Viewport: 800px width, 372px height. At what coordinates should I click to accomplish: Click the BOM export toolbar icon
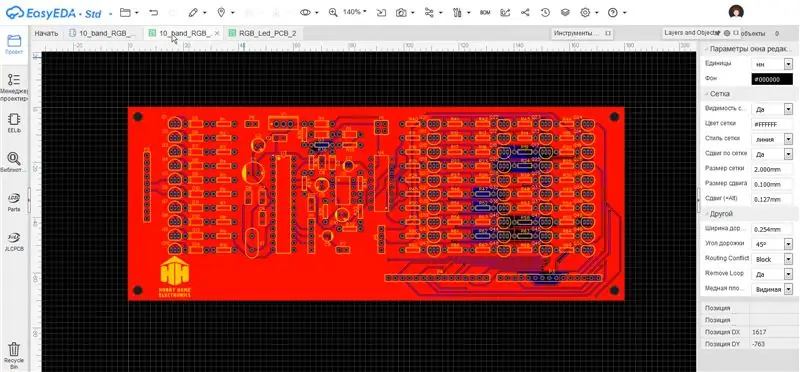pyautogui.click(x=485, y=12)
